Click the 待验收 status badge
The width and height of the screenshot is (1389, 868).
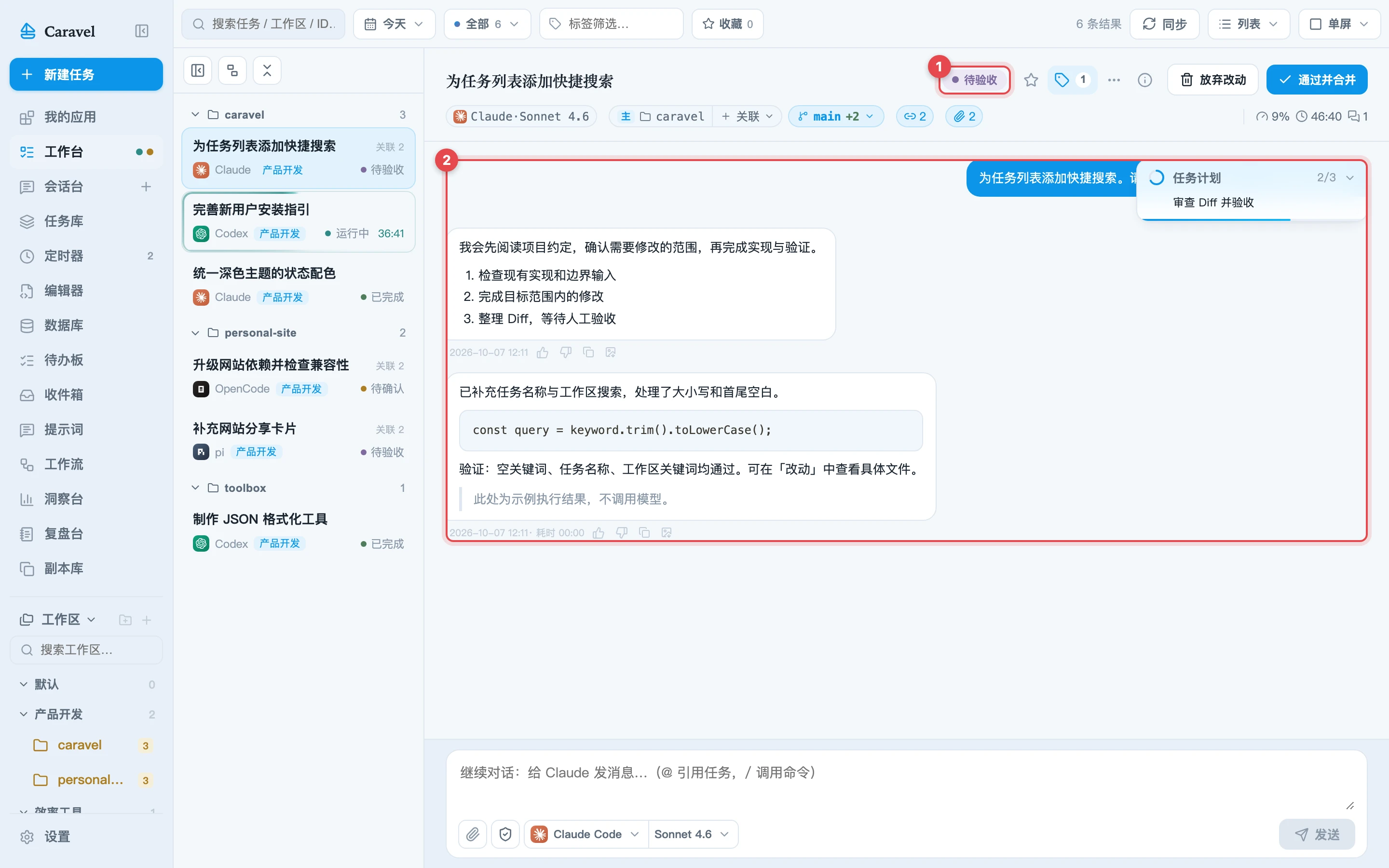[x=974, y=80]
